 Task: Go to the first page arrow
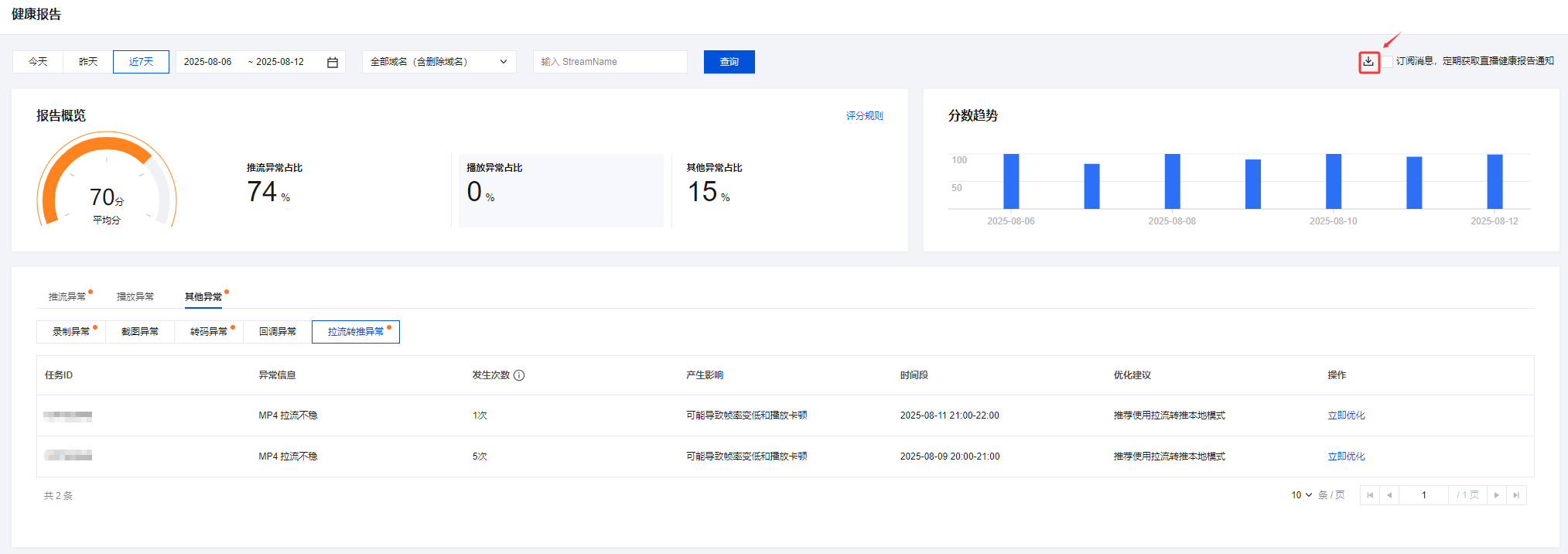click(x=1370, y=495)
